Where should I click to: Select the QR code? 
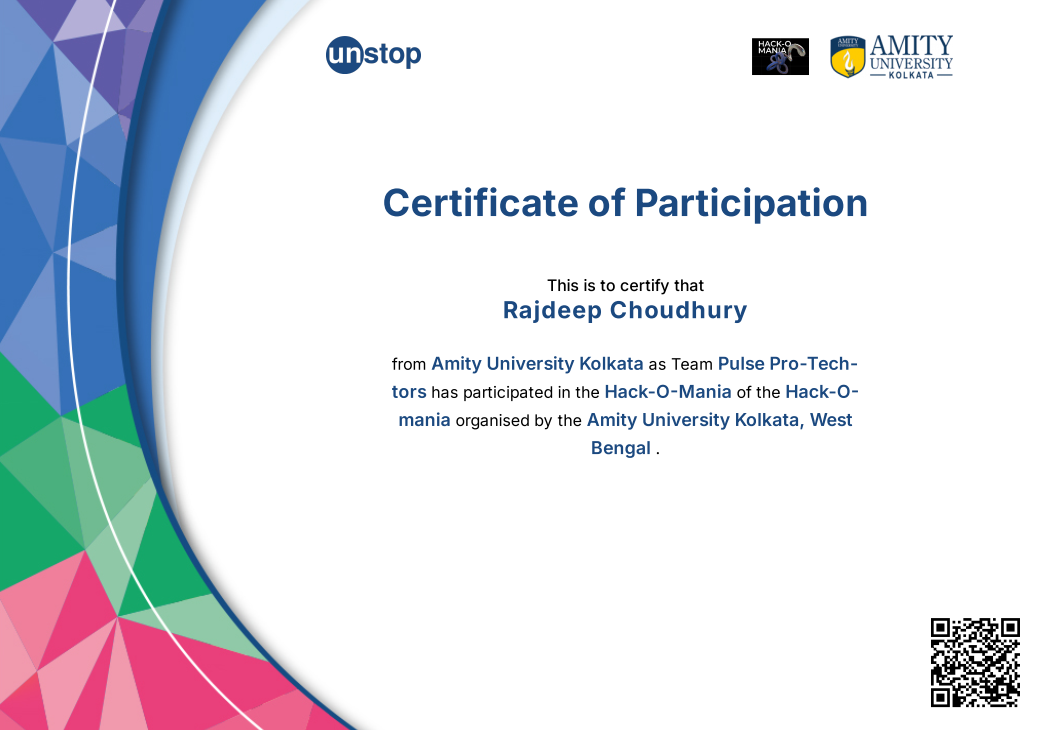point(975,663)
